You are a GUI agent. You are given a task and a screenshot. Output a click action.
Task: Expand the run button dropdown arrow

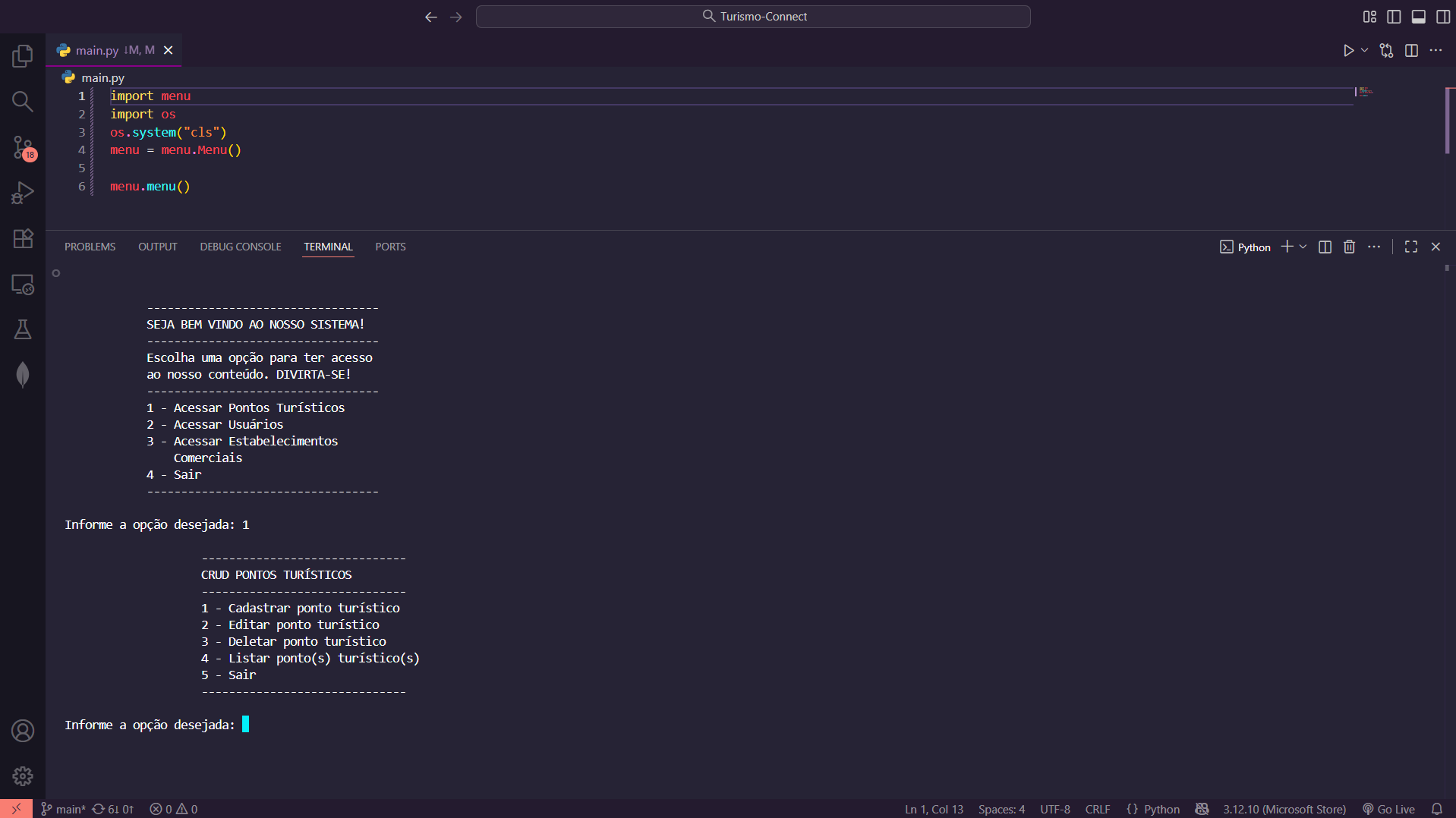point(1365,50)
